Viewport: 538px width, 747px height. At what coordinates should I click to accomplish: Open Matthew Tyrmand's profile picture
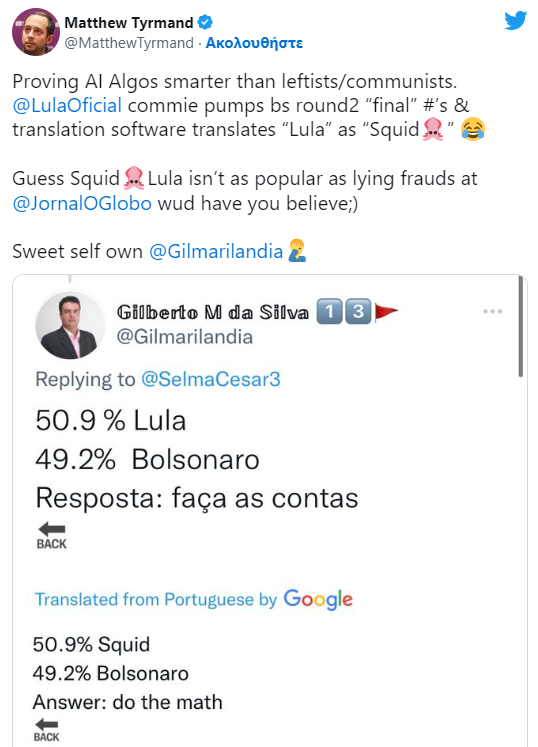coord(36,32)
